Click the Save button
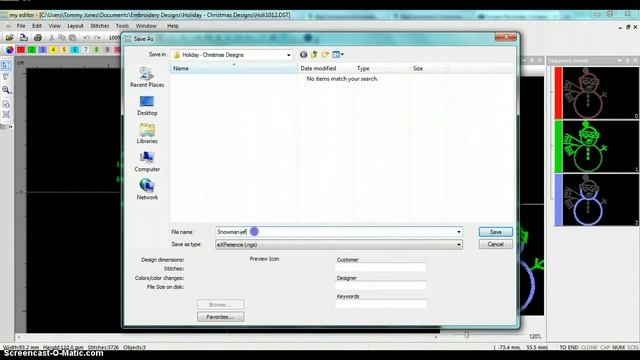640x360 pixels. (x=496, y=232)
